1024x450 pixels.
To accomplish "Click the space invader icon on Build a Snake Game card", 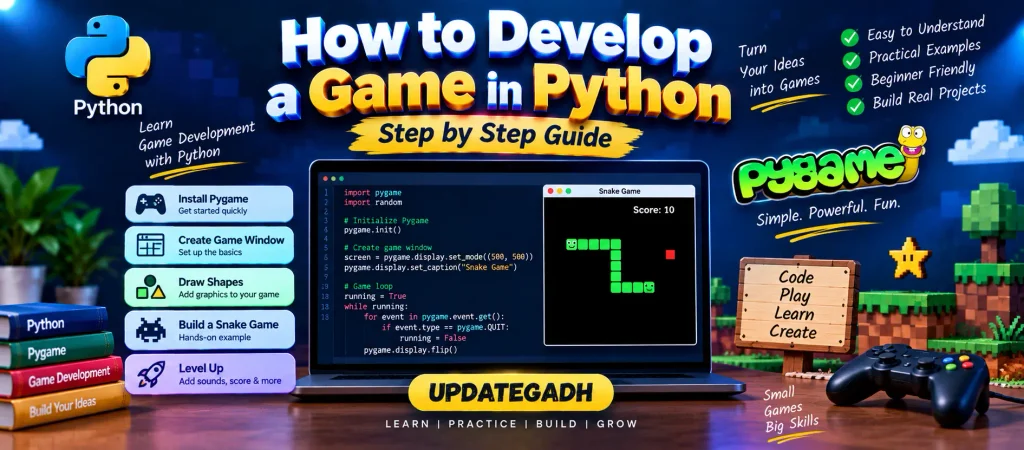I will click(150, 330).
